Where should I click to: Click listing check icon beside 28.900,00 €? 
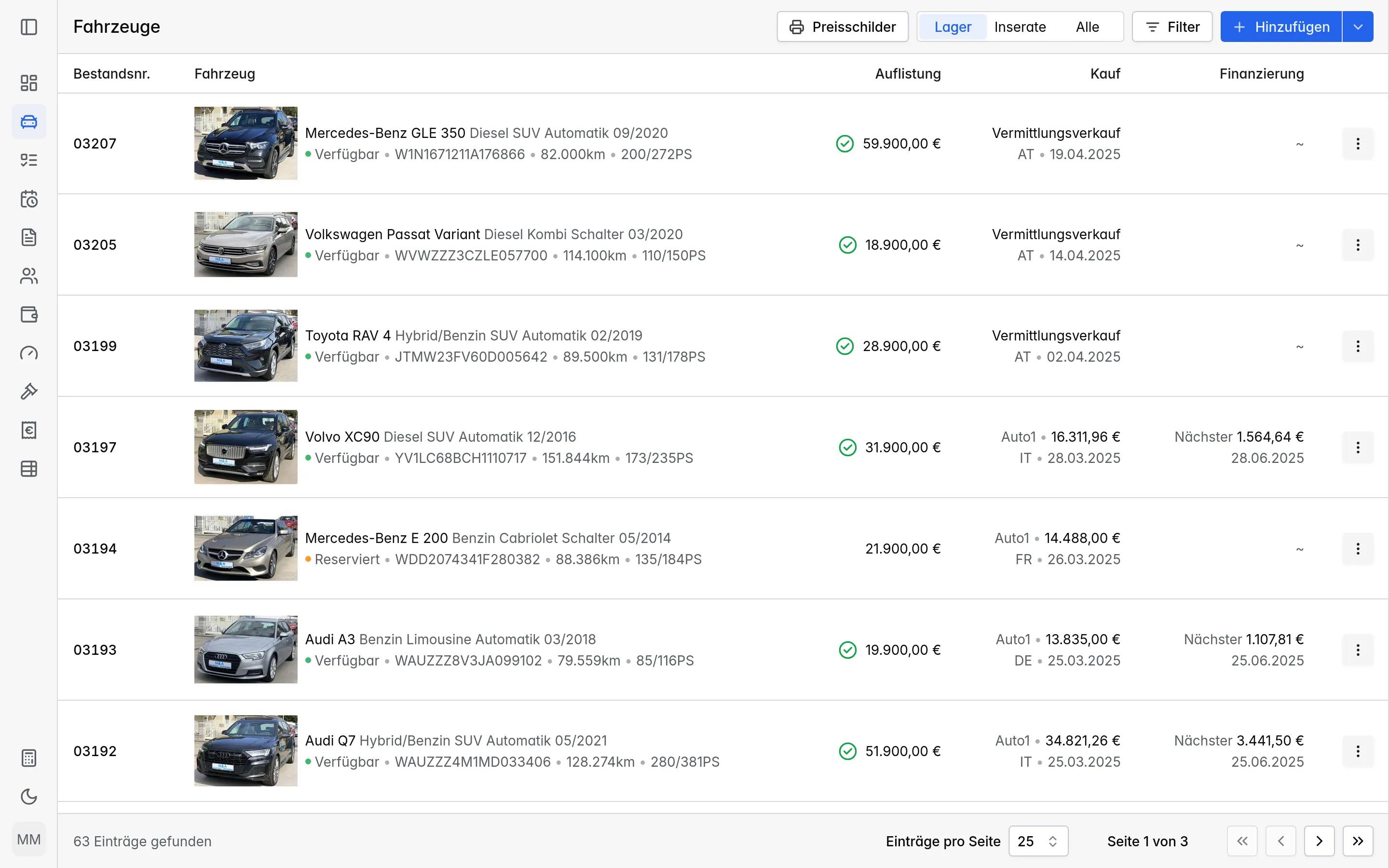tap(845, 346)
